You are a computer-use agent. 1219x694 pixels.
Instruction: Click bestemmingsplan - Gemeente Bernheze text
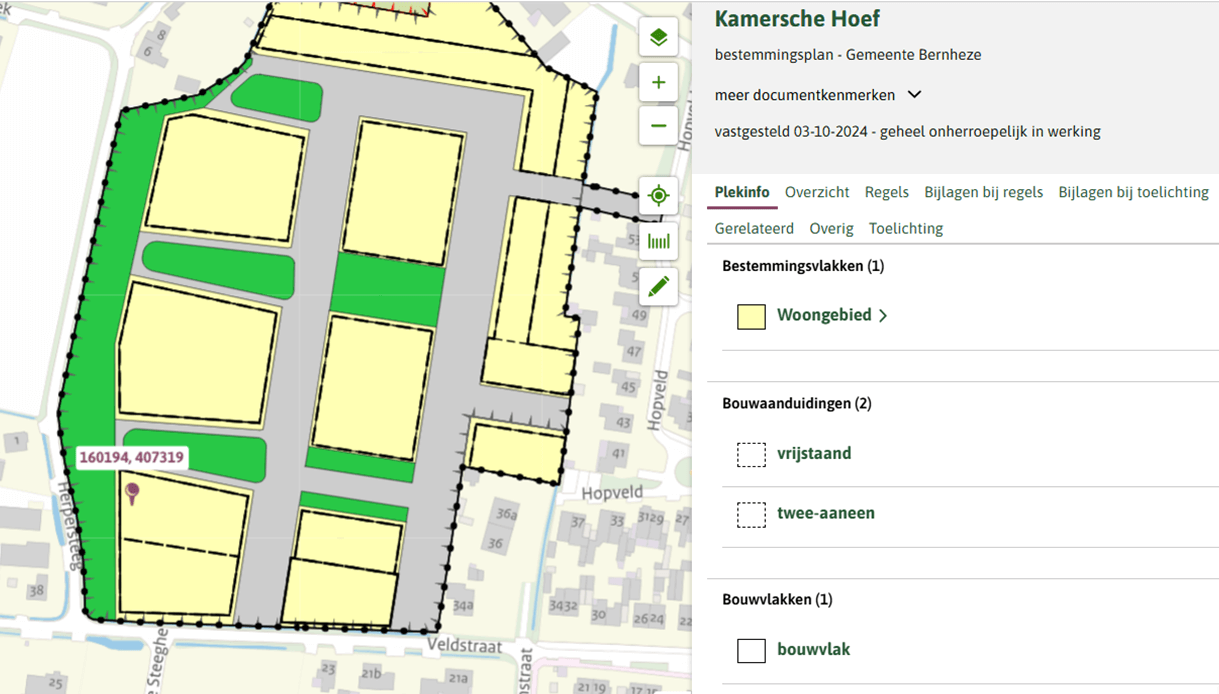tap(848, 55)
